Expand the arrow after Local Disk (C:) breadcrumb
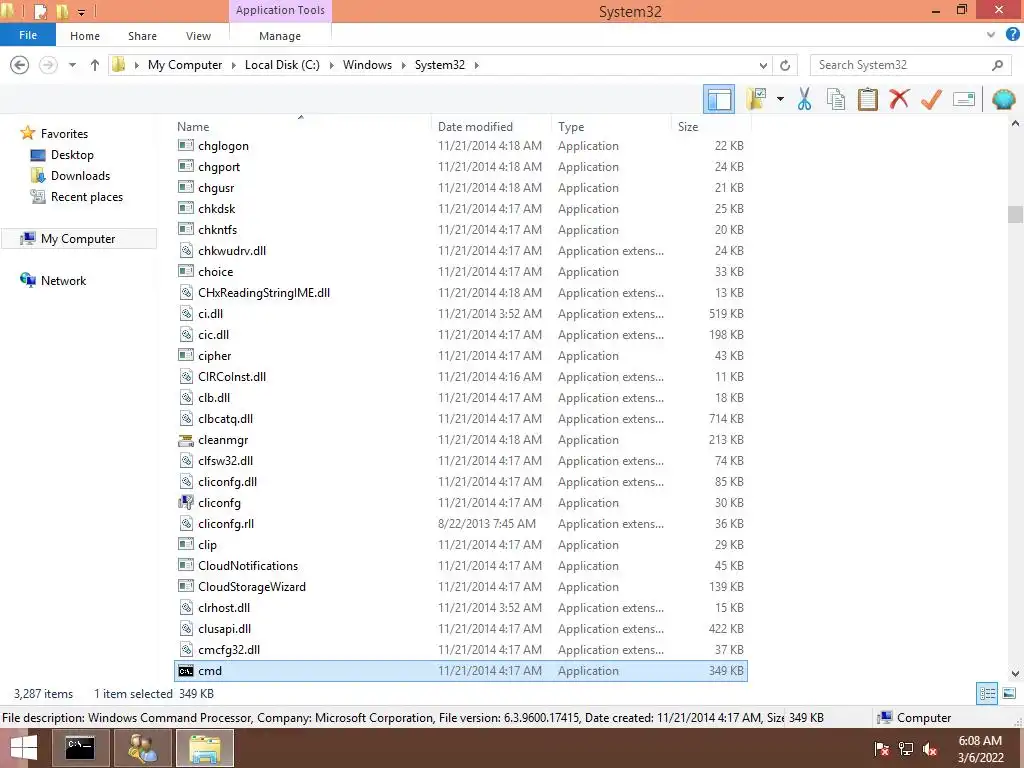The width and height of the screenshot is (1024, 768). coord(331,65)
